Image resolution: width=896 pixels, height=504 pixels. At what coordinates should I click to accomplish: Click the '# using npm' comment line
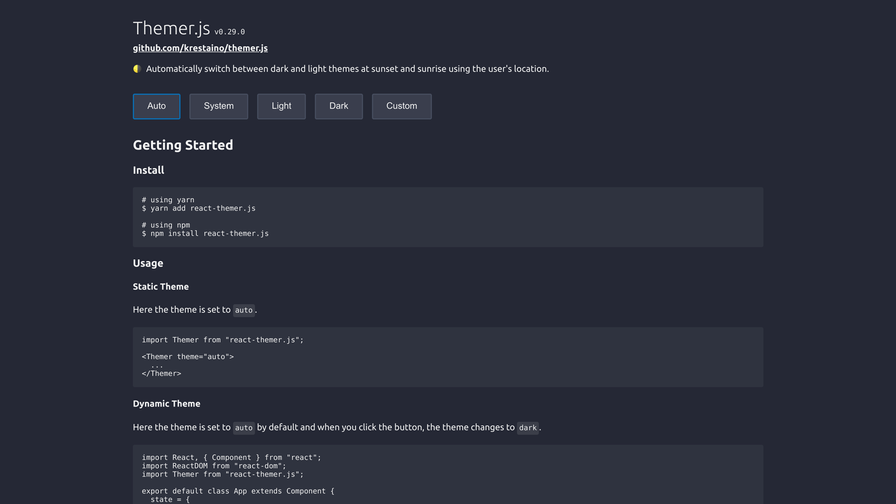166,225
